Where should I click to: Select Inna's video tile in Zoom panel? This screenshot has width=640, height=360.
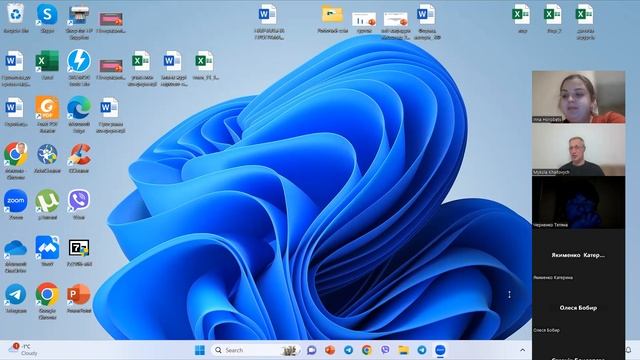click(578, 97)
